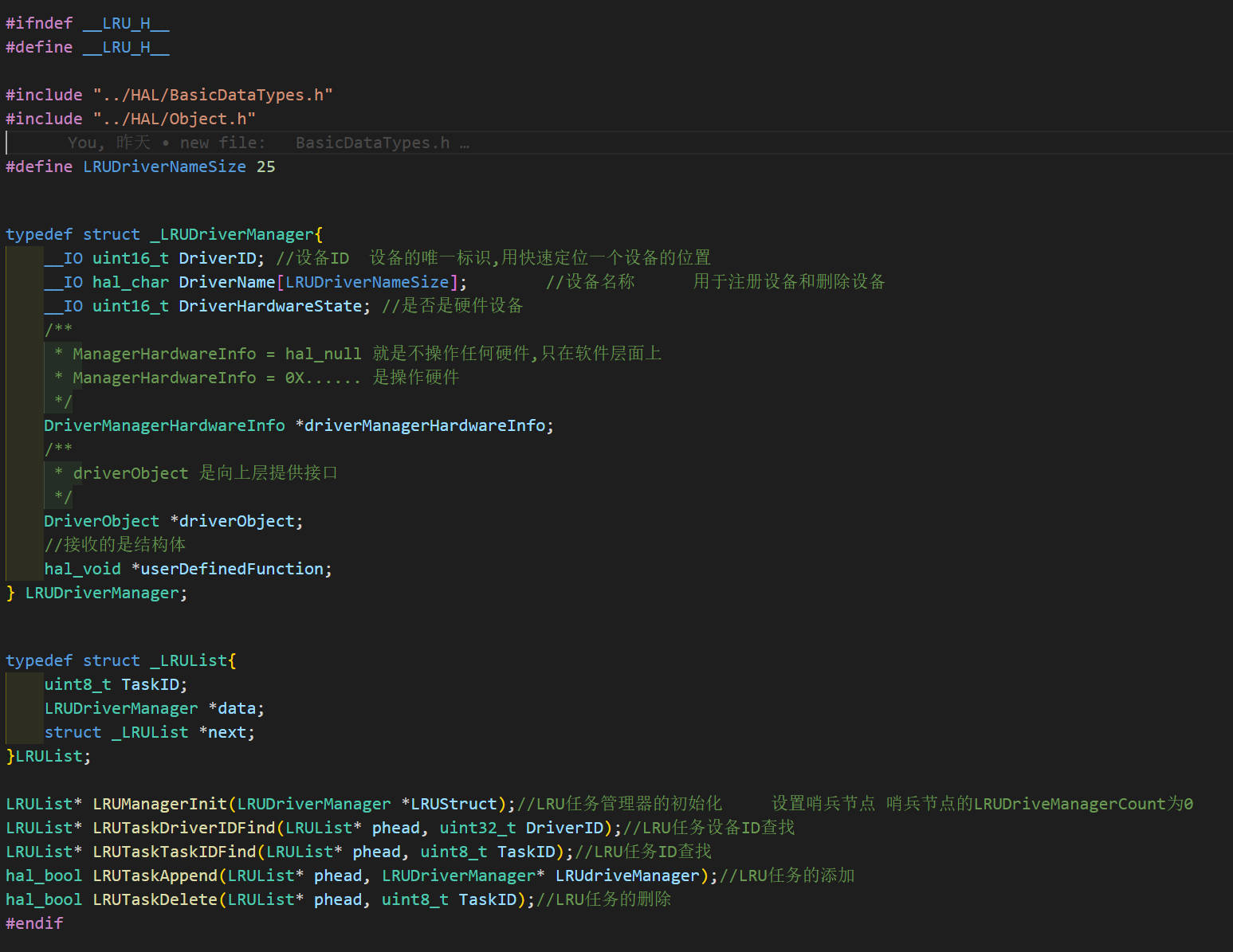Click the "uint32_t DriverID" parameter
Image resolution: width=1233 pixels, height=952 pixels.
(x=522, y=828)
